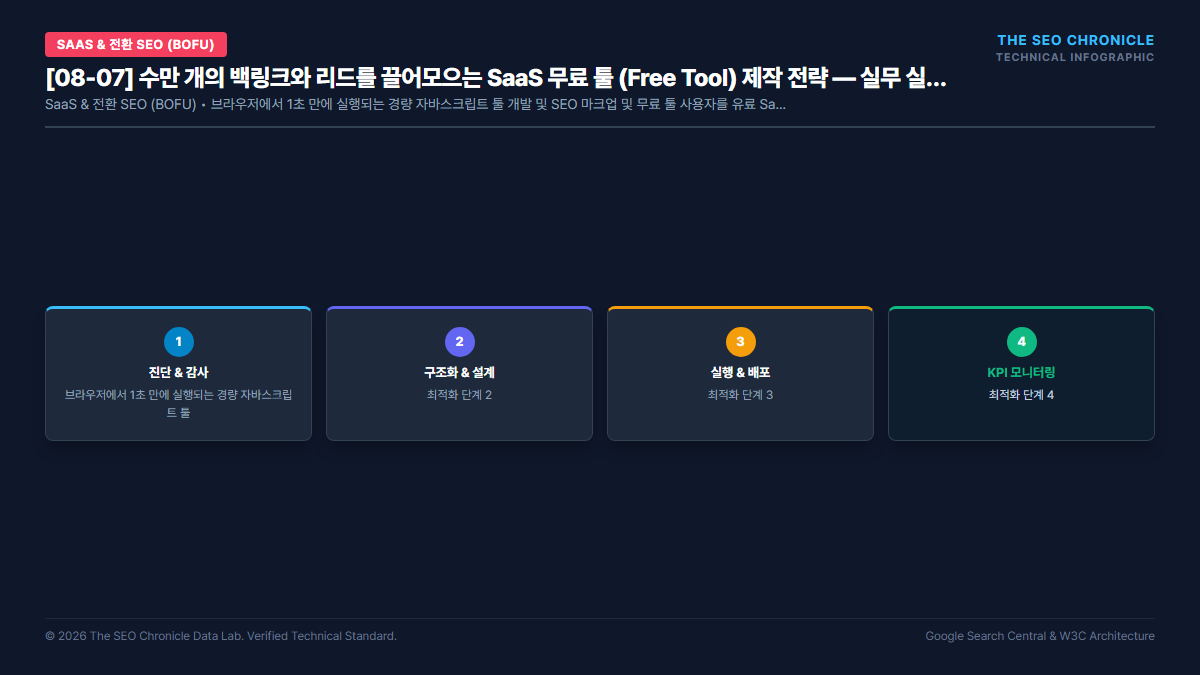Image resolution: width=1200 pixels, height=675 pixels.
Task: Click THE SEO CHRONICLE brand text
Action: click(1076, 40)
